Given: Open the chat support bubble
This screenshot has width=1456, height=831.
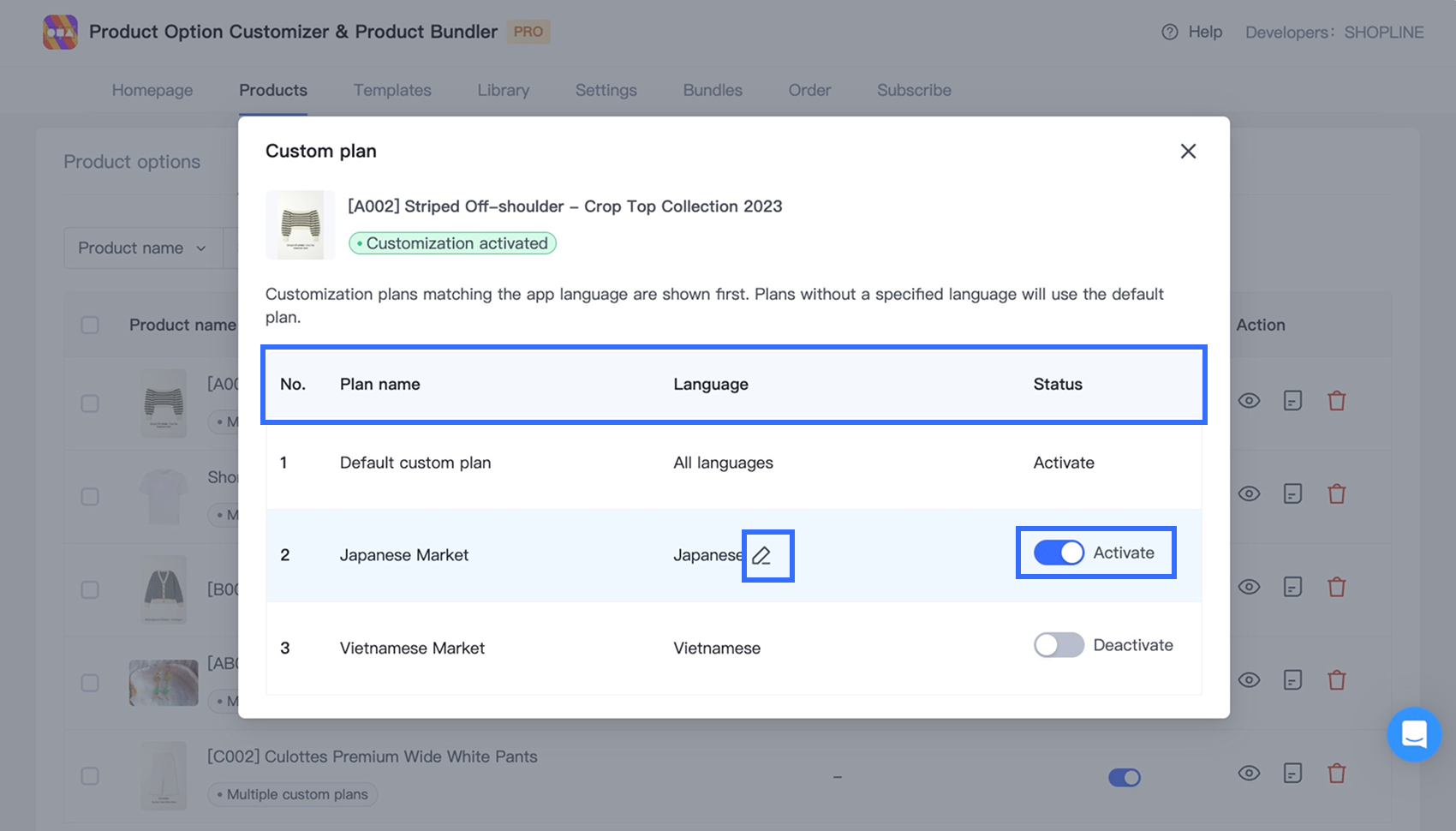Looking at the screenshot, I should [1413, 734].
